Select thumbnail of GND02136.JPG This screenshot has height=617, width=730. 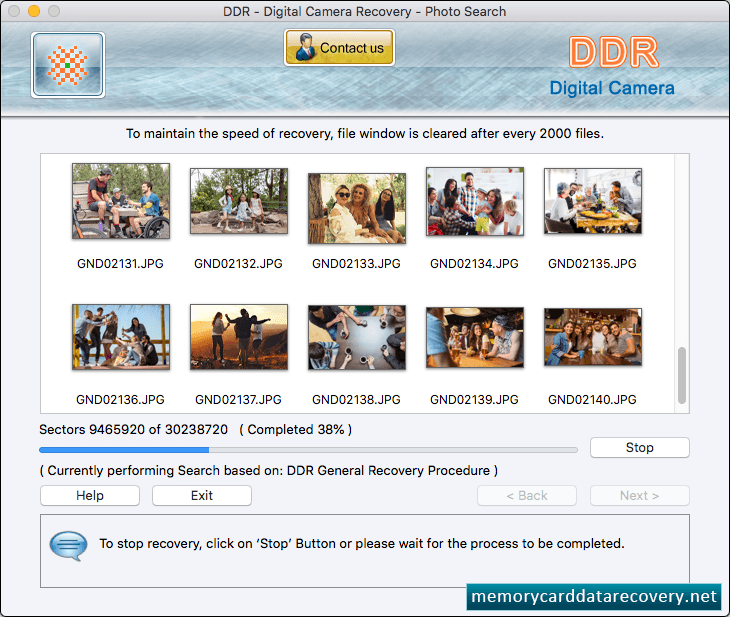tap(121, 337)
